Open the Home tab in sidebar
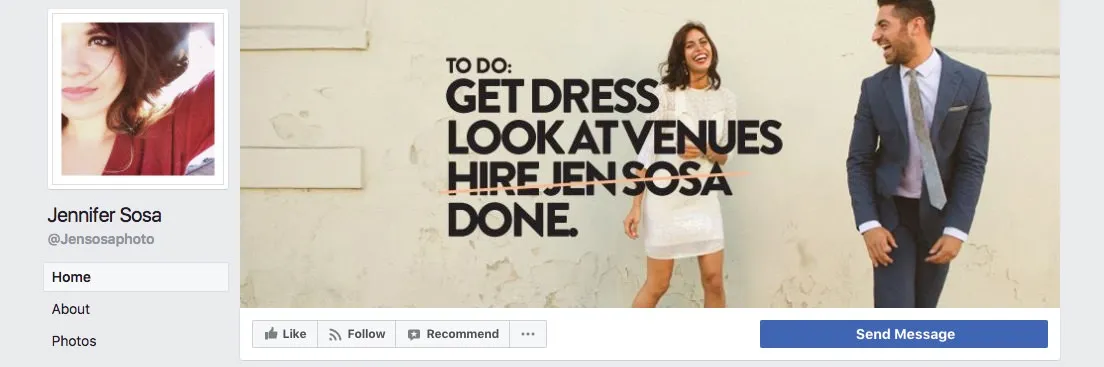Viewport: 1104px width, 367px height. click(136, 277)
